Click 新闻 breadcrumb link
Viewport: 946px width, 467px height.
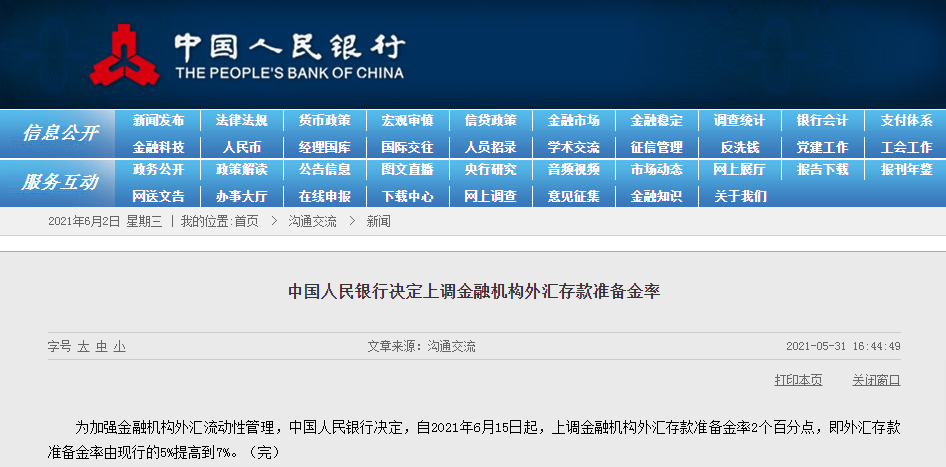[378, 221]
